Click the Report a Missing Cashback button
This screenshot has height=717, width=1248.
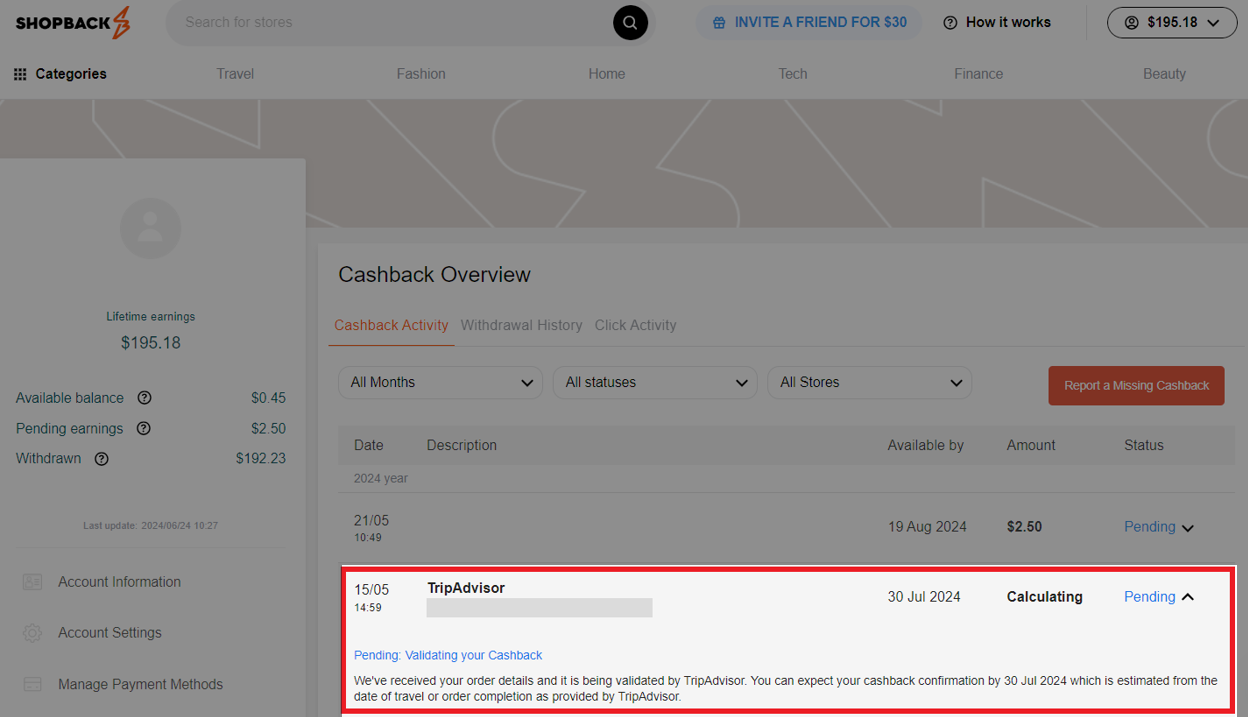[x=1136, y=385]
